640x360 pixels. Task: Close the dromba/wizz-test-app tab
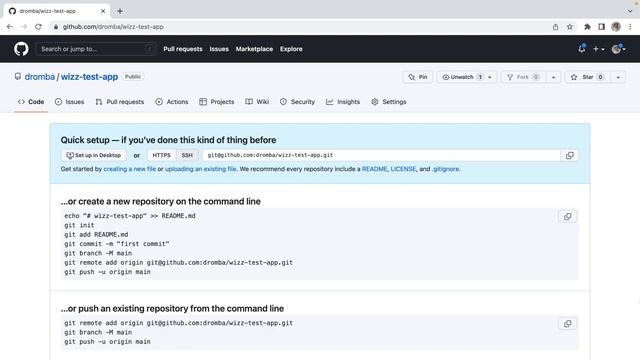(x=103, y=11)
